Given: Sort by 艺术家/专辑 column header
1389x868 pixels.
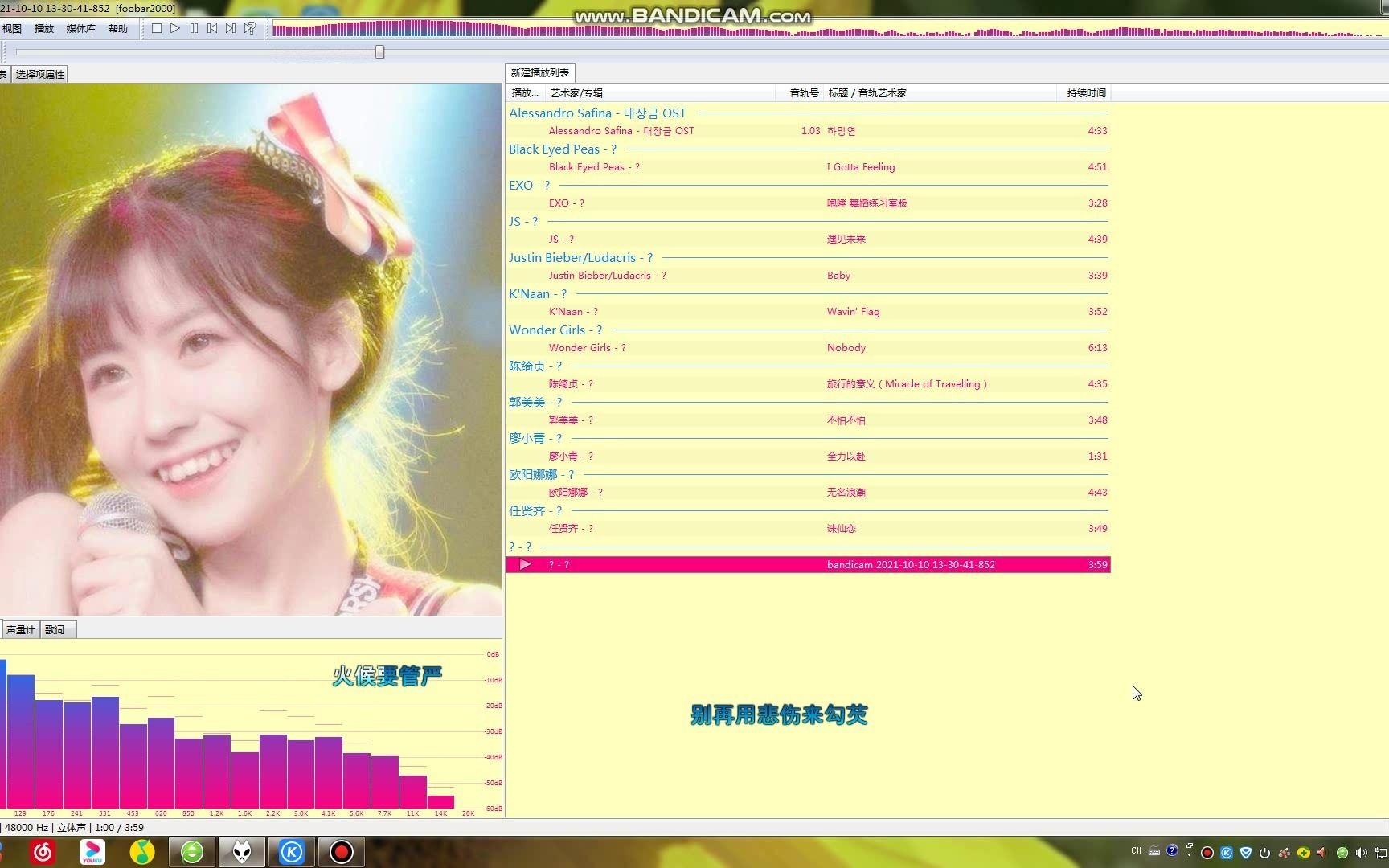Looking at the screenshot, I should (659, 92).
